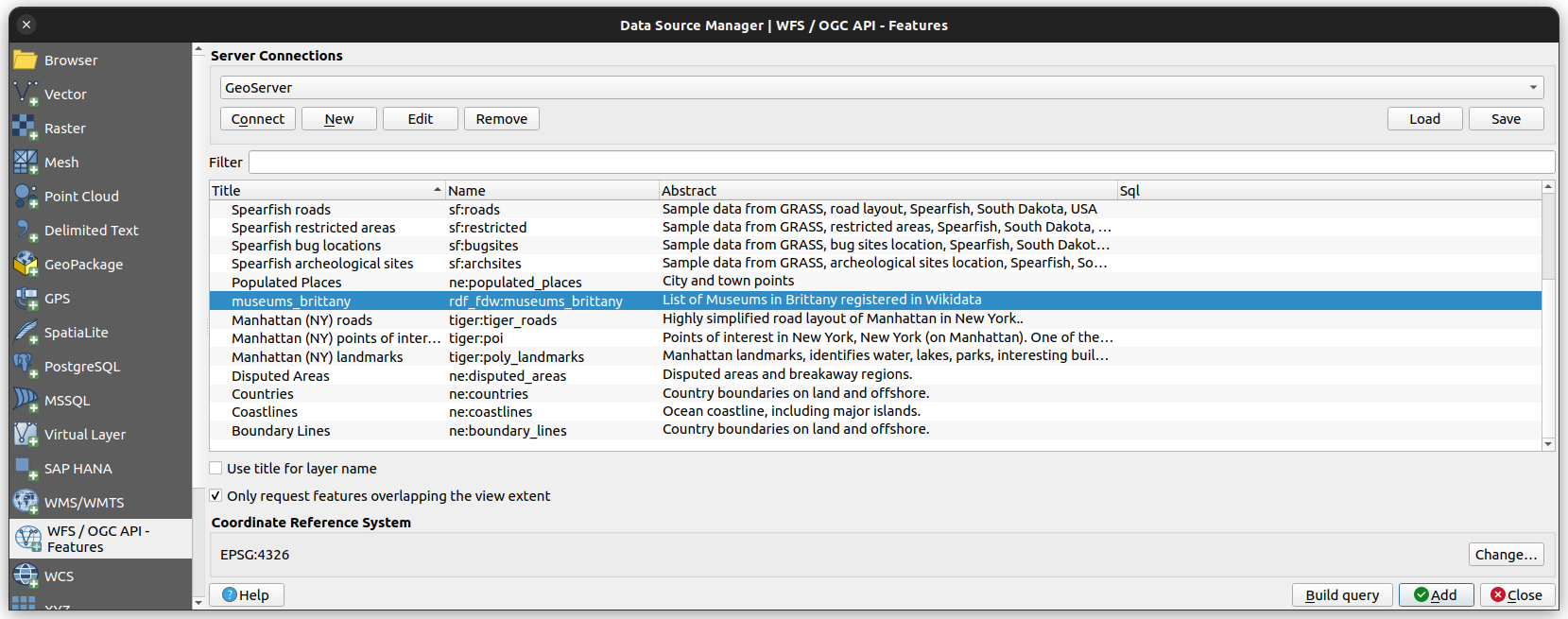Uncheck Only request features overlapping view extent
The height and width of the screenshot is (619, 1568).
pyautogui.click(x=216, y=496)
